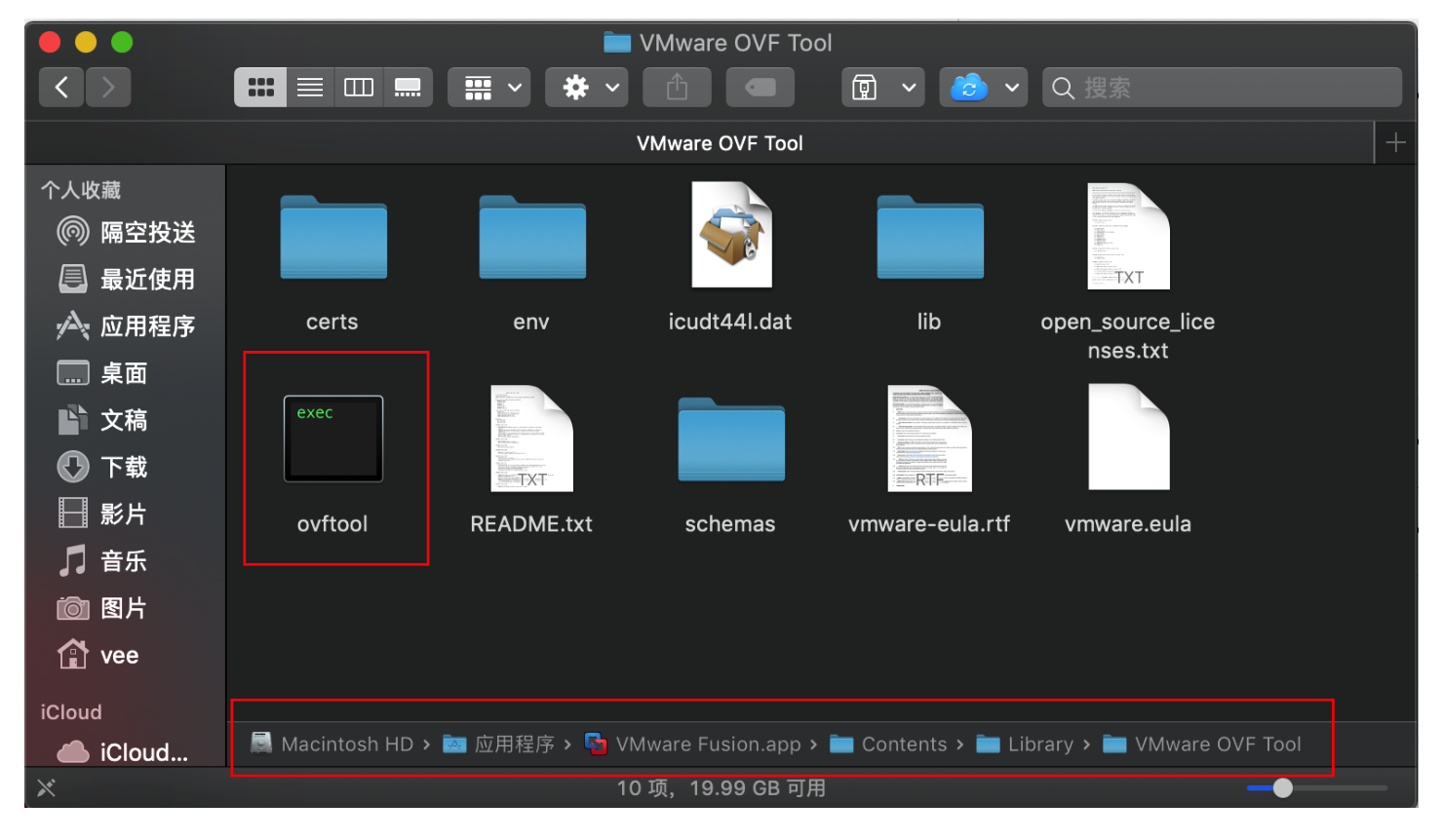Open 隔空投送 in the sidebar
Image resolution: width=1443 pixels, height=840 pixels.
click(127, 232)
